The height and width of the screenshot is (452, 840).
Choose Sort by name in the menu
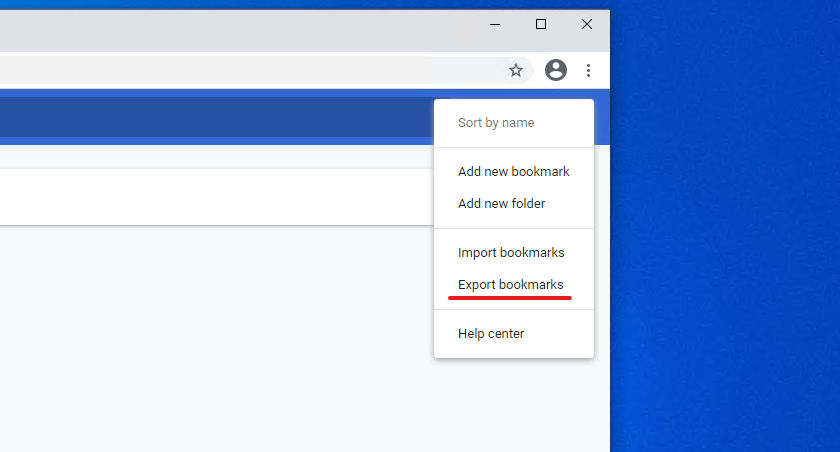pyautogui.click(x=514, y=123)
